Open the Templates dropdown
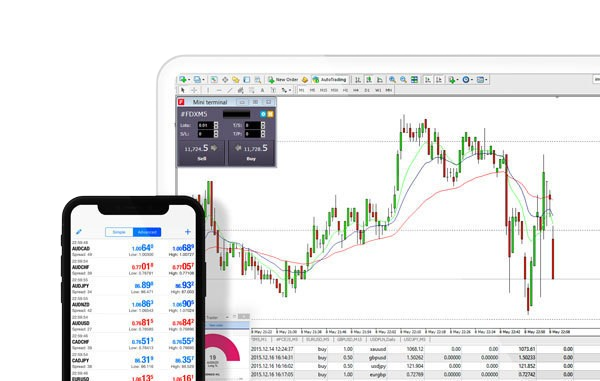600x381 pixels. tap(481, 80)
